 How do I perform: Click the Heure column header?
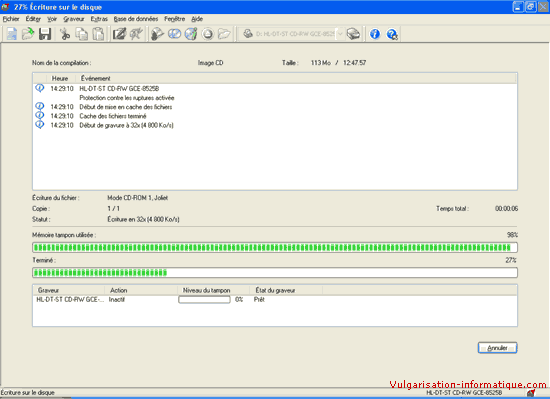pyautogui.click(x=60, y=79)
